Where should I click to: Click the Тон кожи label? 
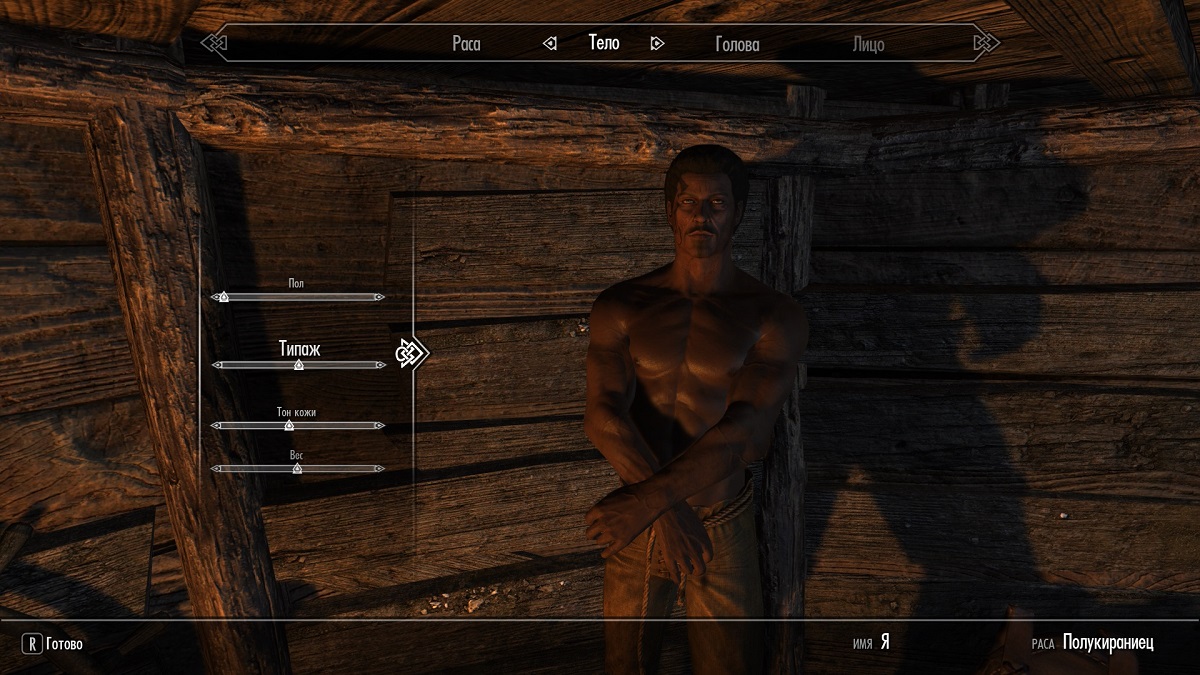click(296, 412)
